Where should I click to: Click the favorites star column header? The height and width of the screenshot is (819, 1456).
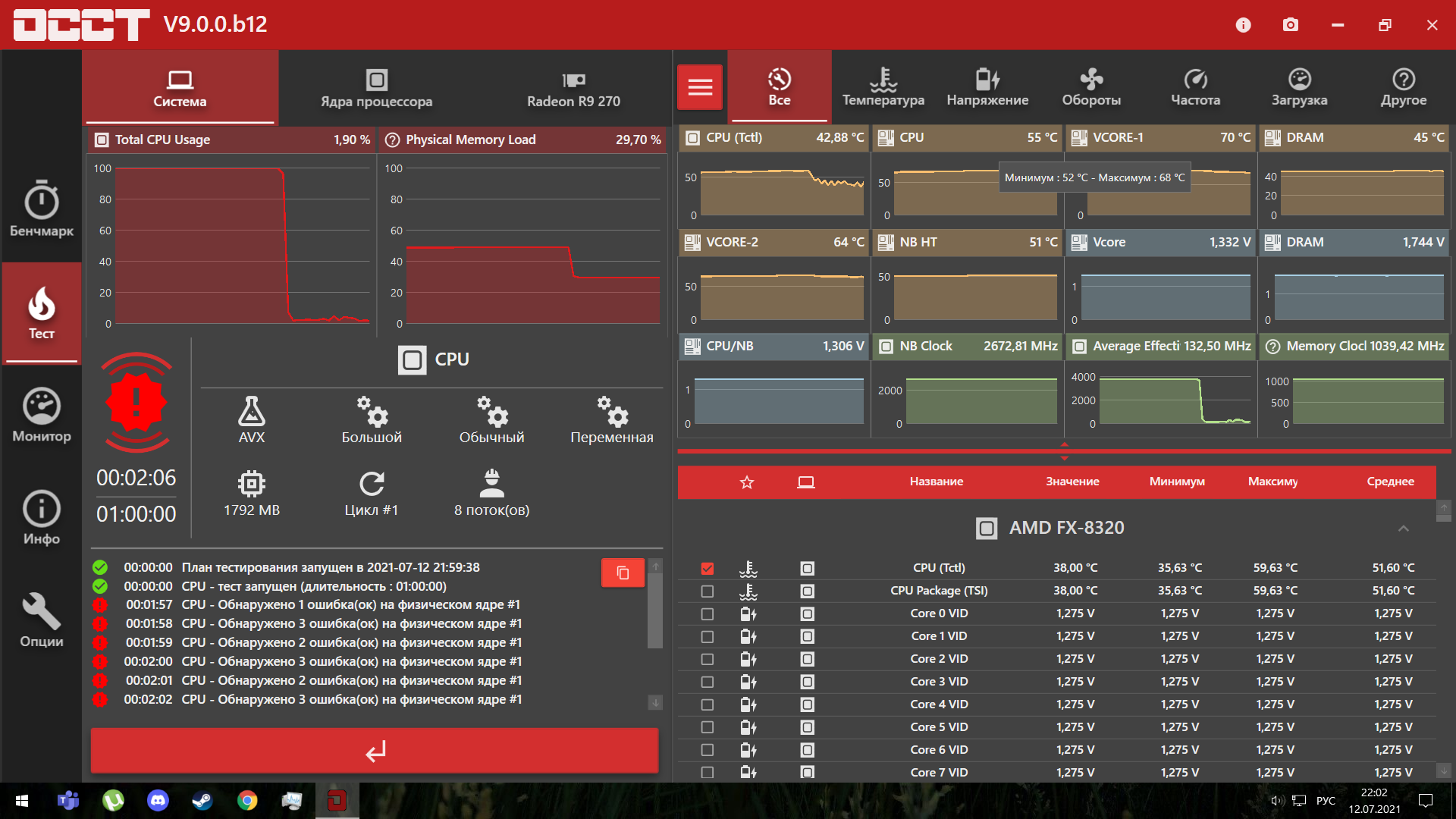(747, 482)
